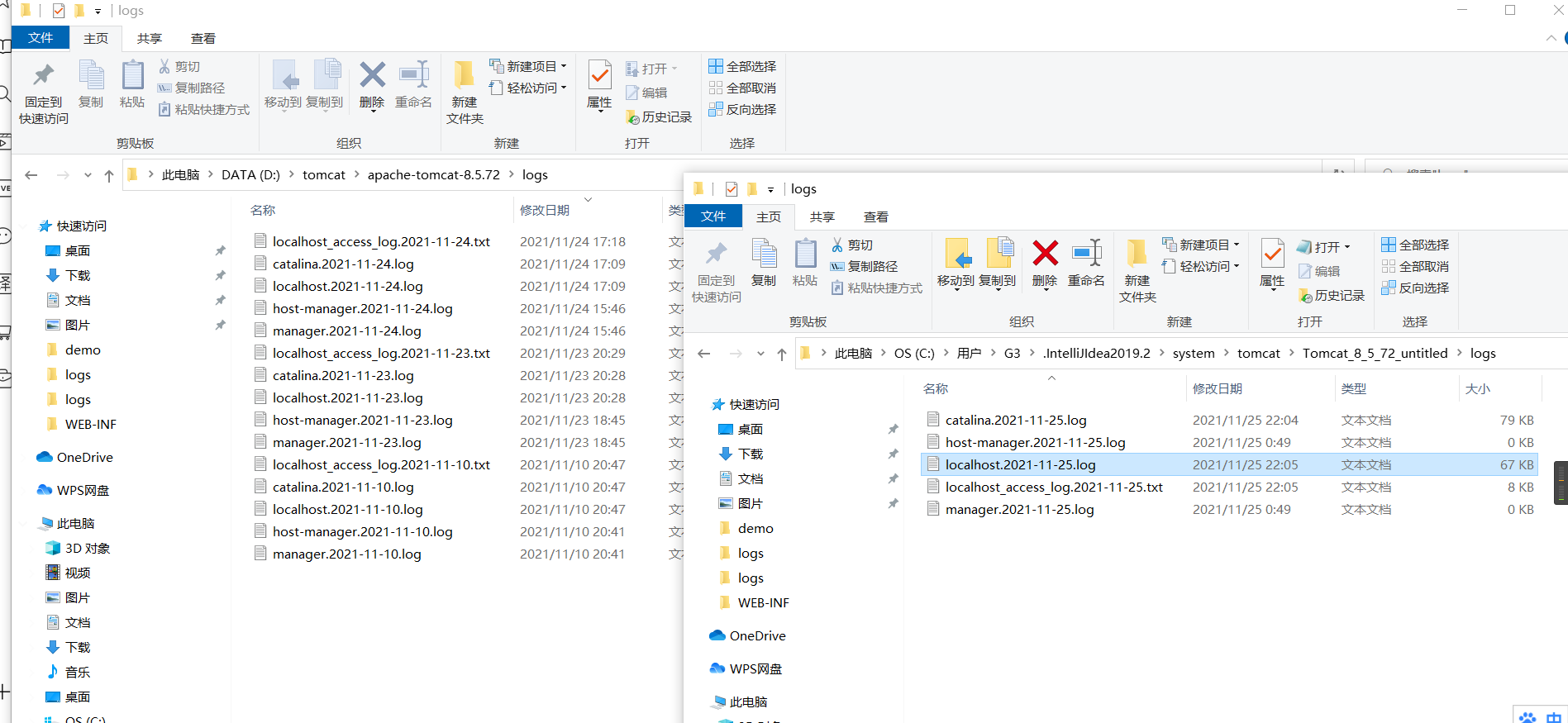Switch to View (查看) tab in front window

(876, 216)
